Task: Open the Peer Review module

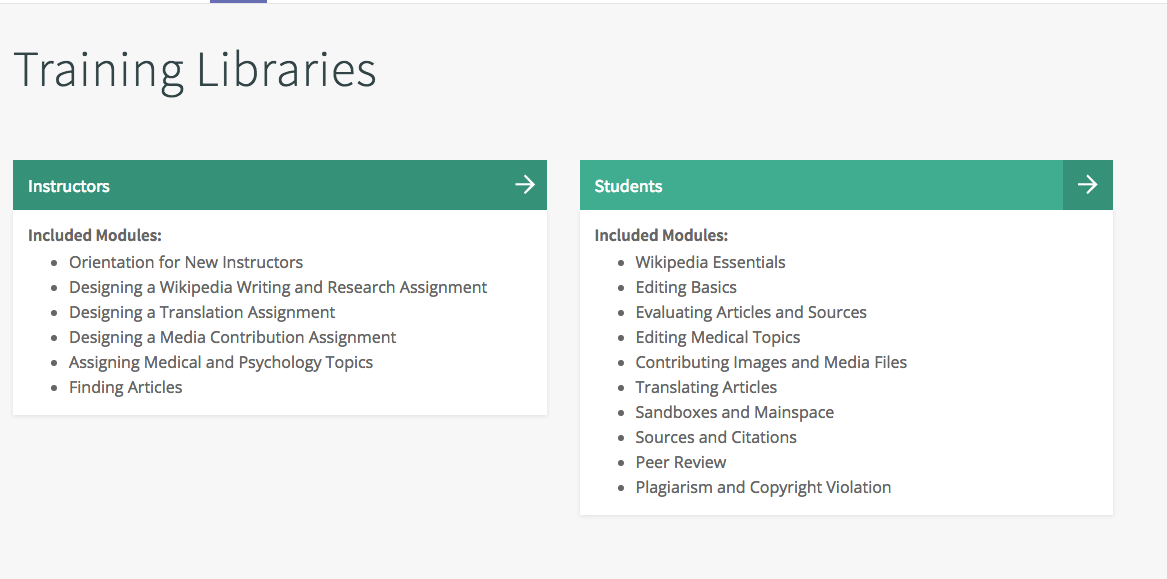Action: tap(681, 462)
